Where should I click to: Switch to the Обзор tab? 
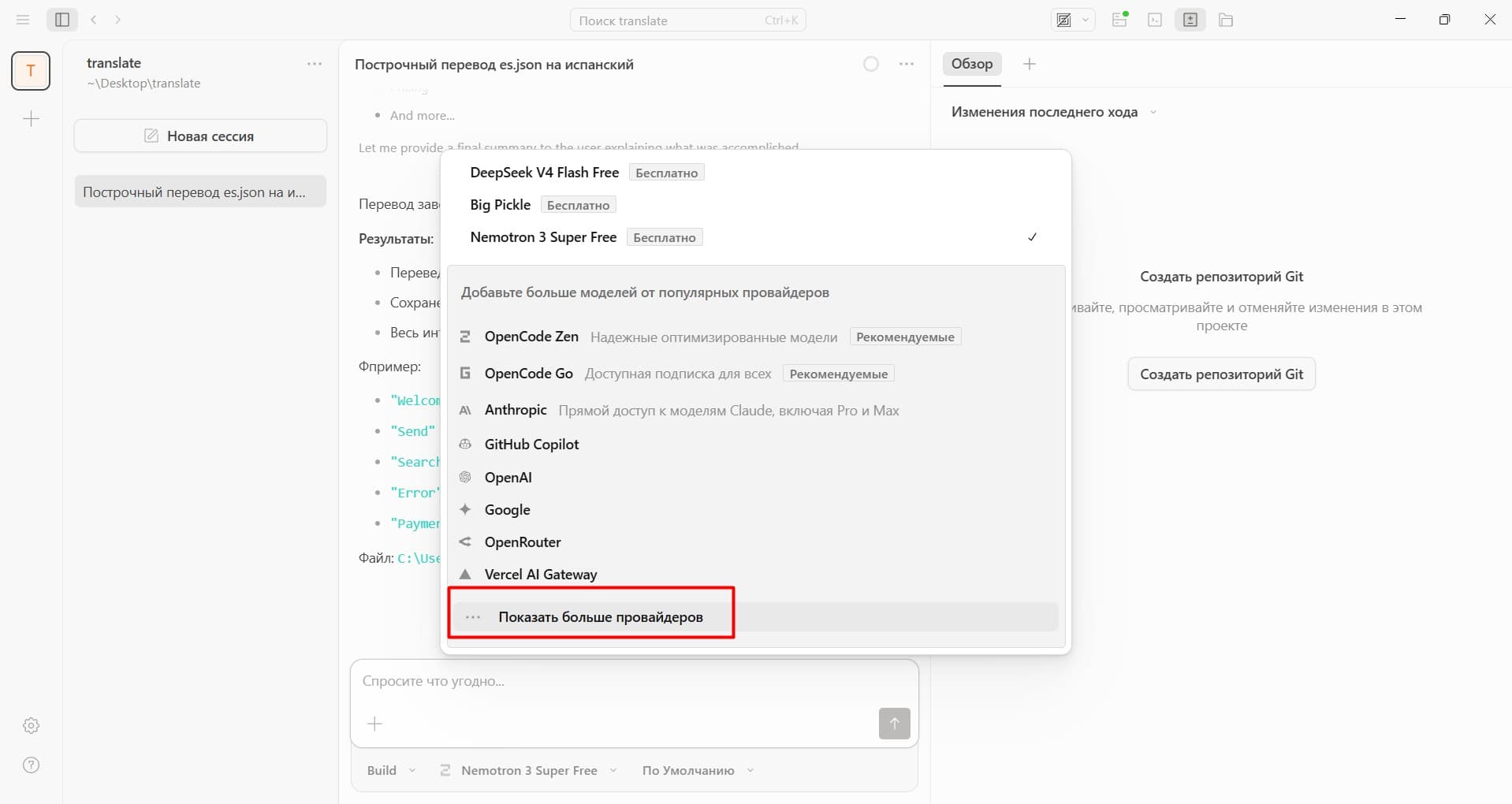pyautogui.click(x=971, y=64)
